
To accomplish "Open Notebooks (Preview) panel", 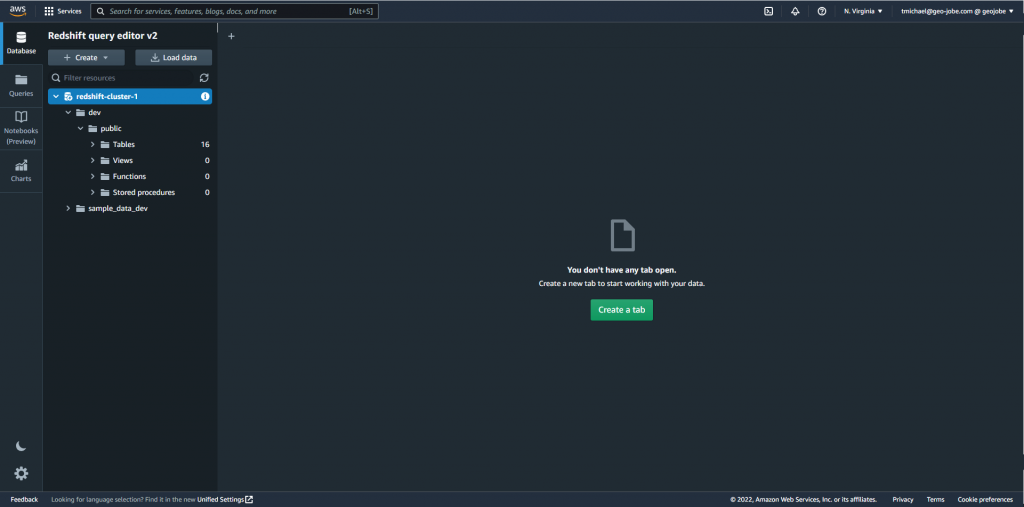I will [21, 127].
